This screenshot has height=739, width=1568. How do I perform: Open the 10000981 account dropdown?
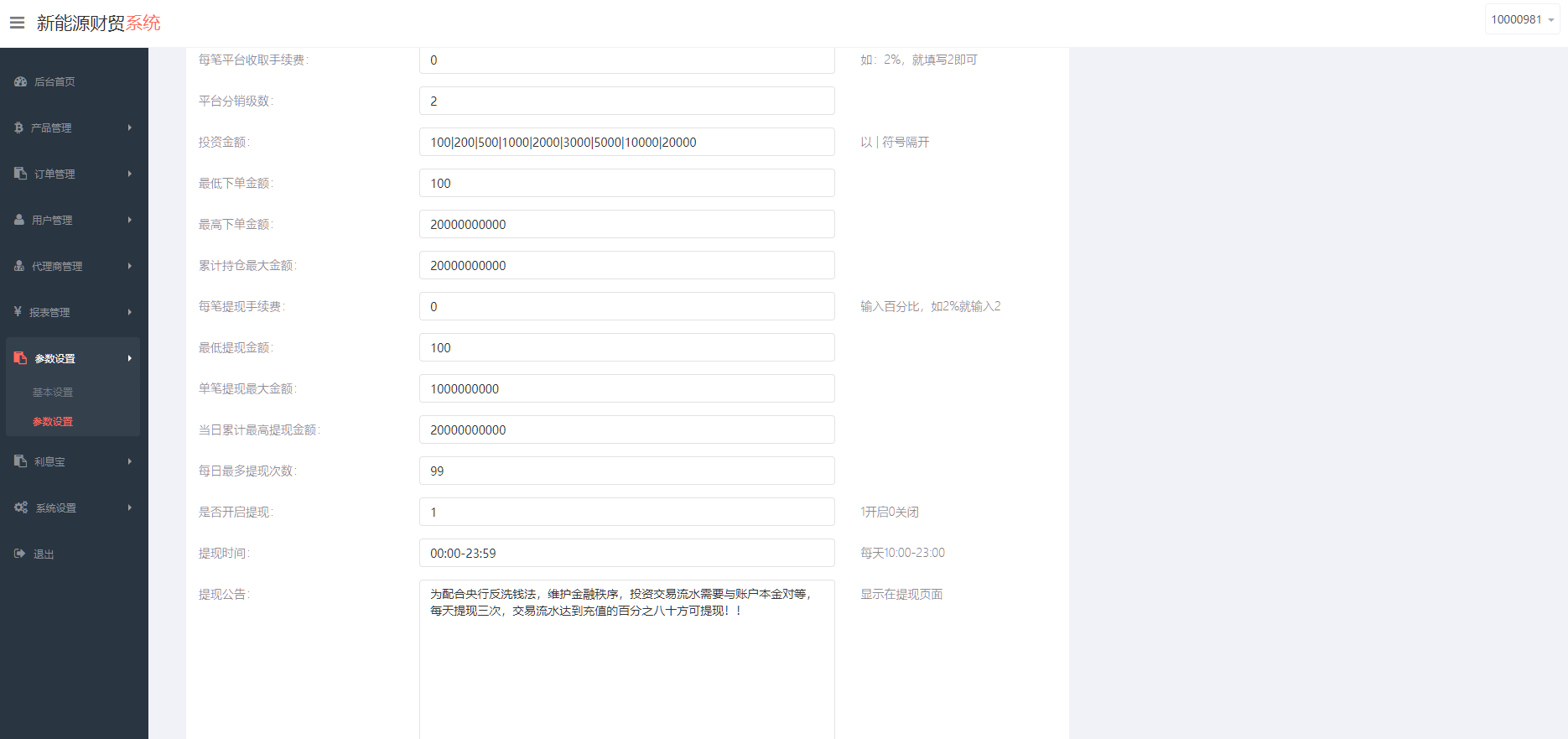click(x=1521, y=19)
